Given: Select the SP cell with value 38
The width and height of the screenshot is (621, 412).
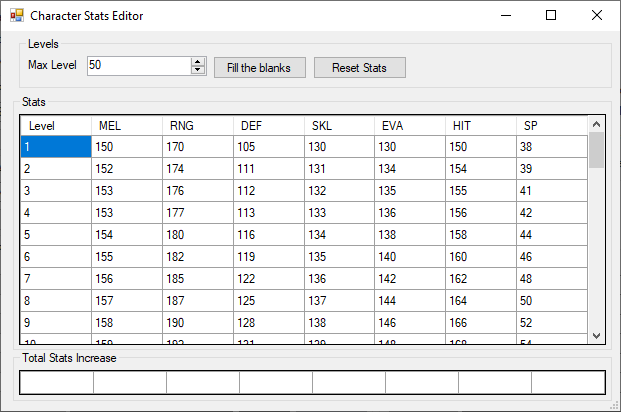Looking at the screenshot, I should [x=552, y=147].
